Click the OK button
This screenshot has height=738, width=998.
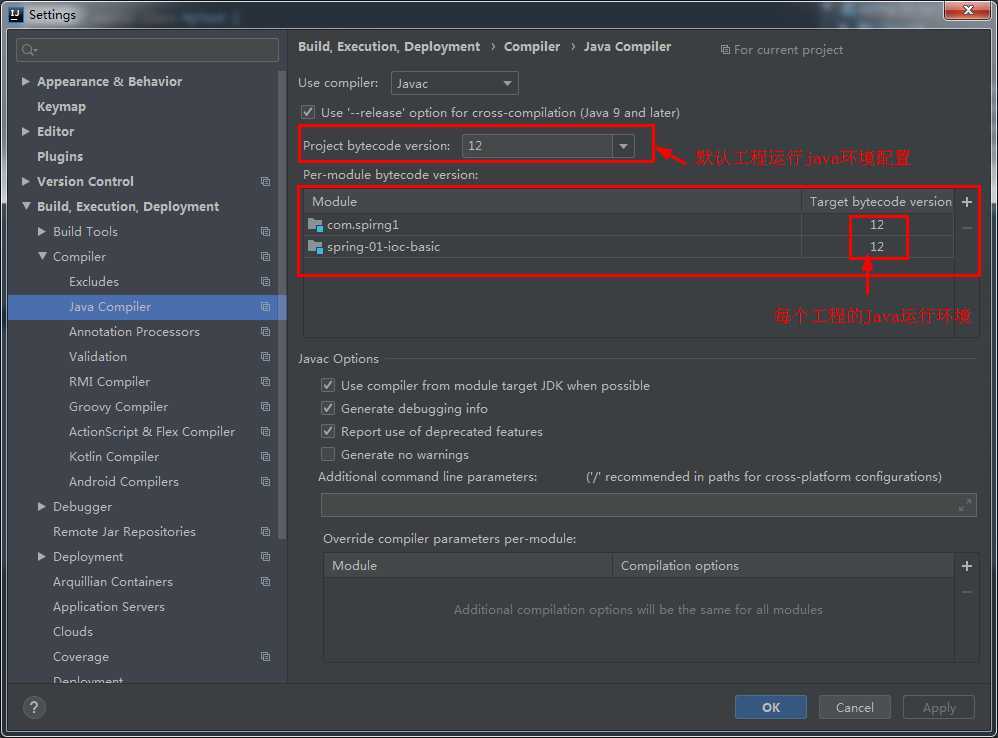pos(770,707)
